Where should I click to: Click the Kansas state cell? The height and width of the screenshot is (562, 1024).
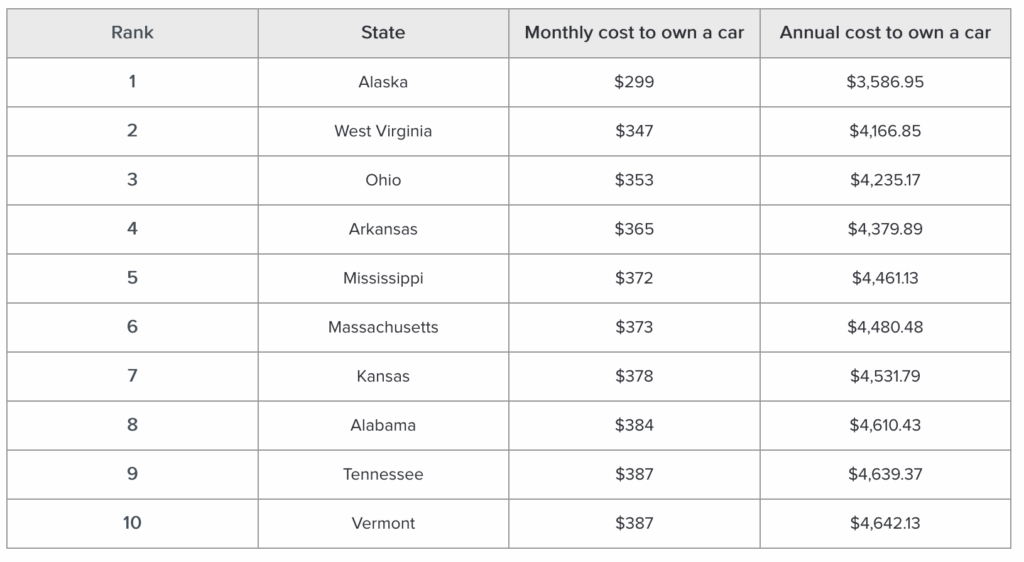[x=383, y=376]
